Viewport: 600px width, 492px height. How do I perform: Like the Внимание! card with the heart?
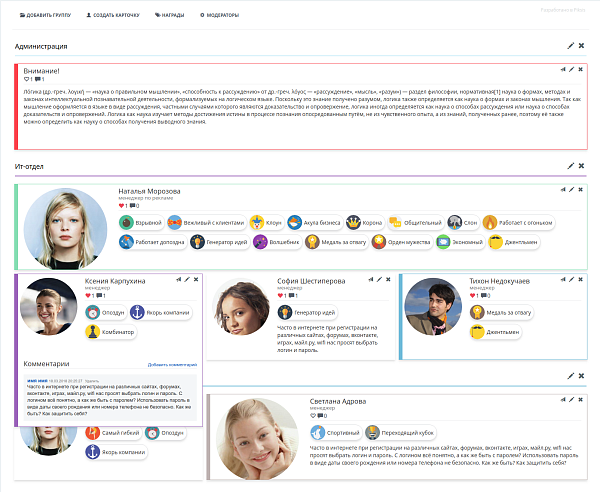pos(26,79)
